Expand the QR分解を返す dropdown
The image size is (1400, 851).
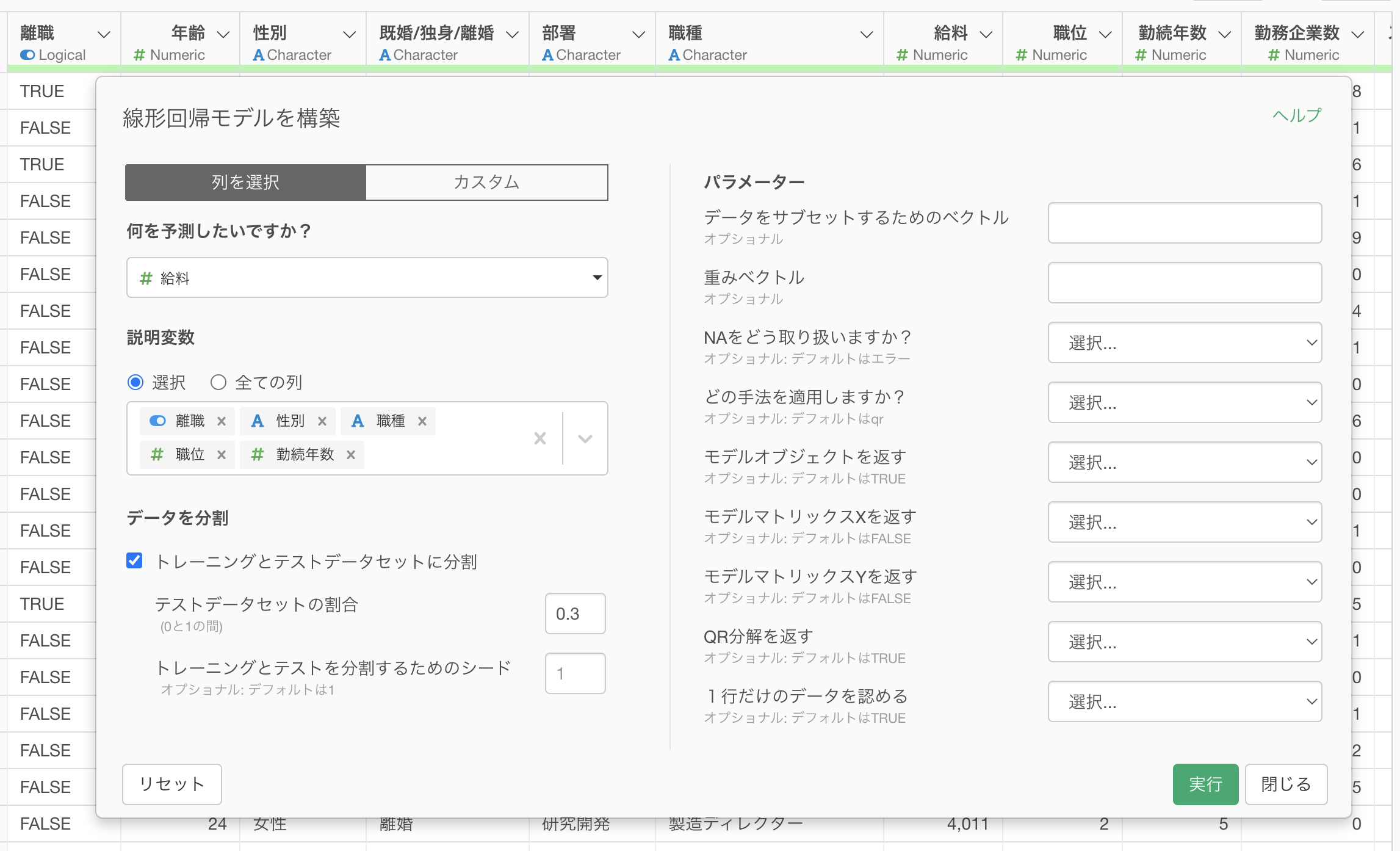tap(1185, 642)
